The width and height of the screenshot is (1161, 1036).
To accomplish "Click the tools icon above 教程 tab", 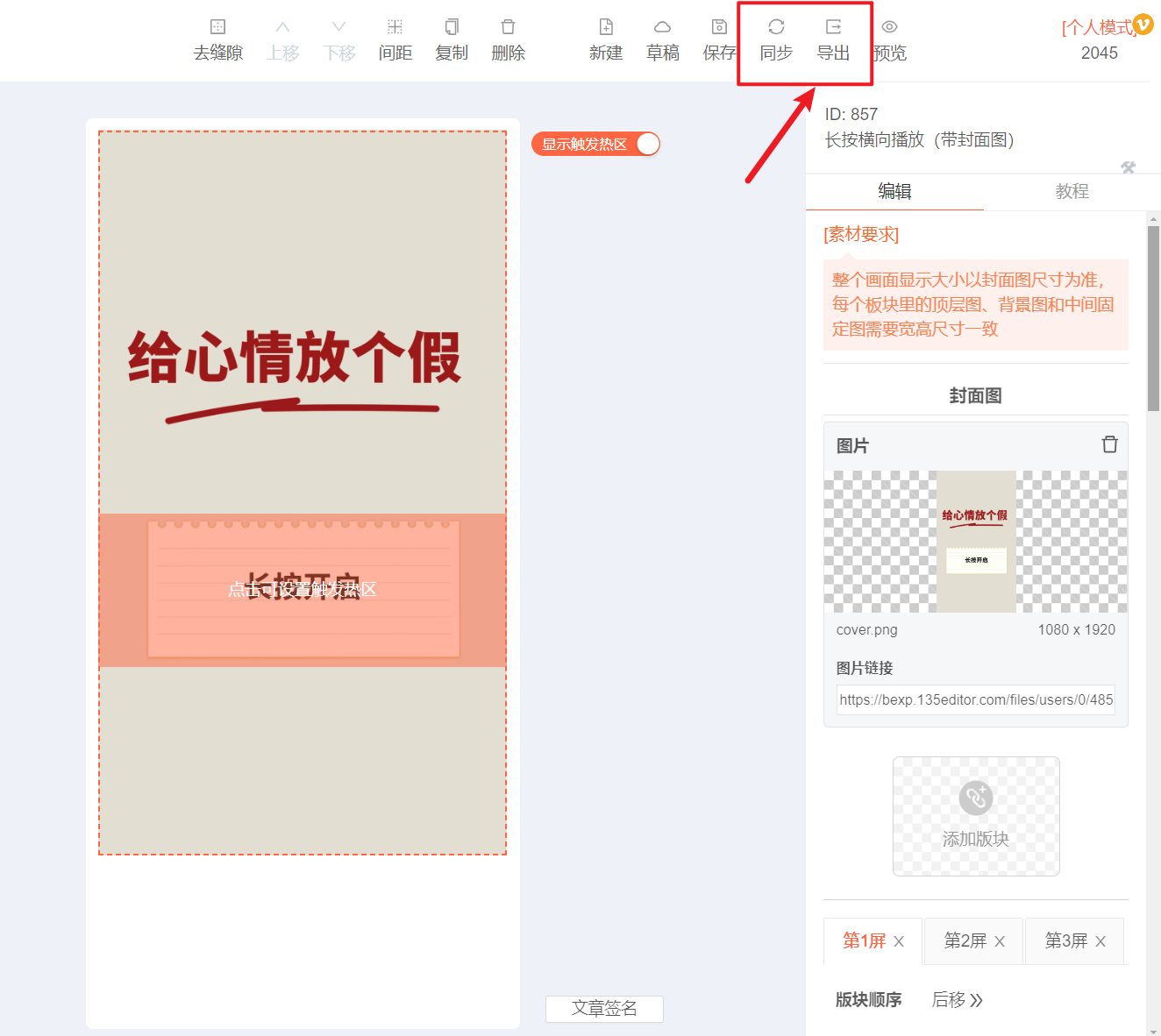I will [x=1129, y=167].
